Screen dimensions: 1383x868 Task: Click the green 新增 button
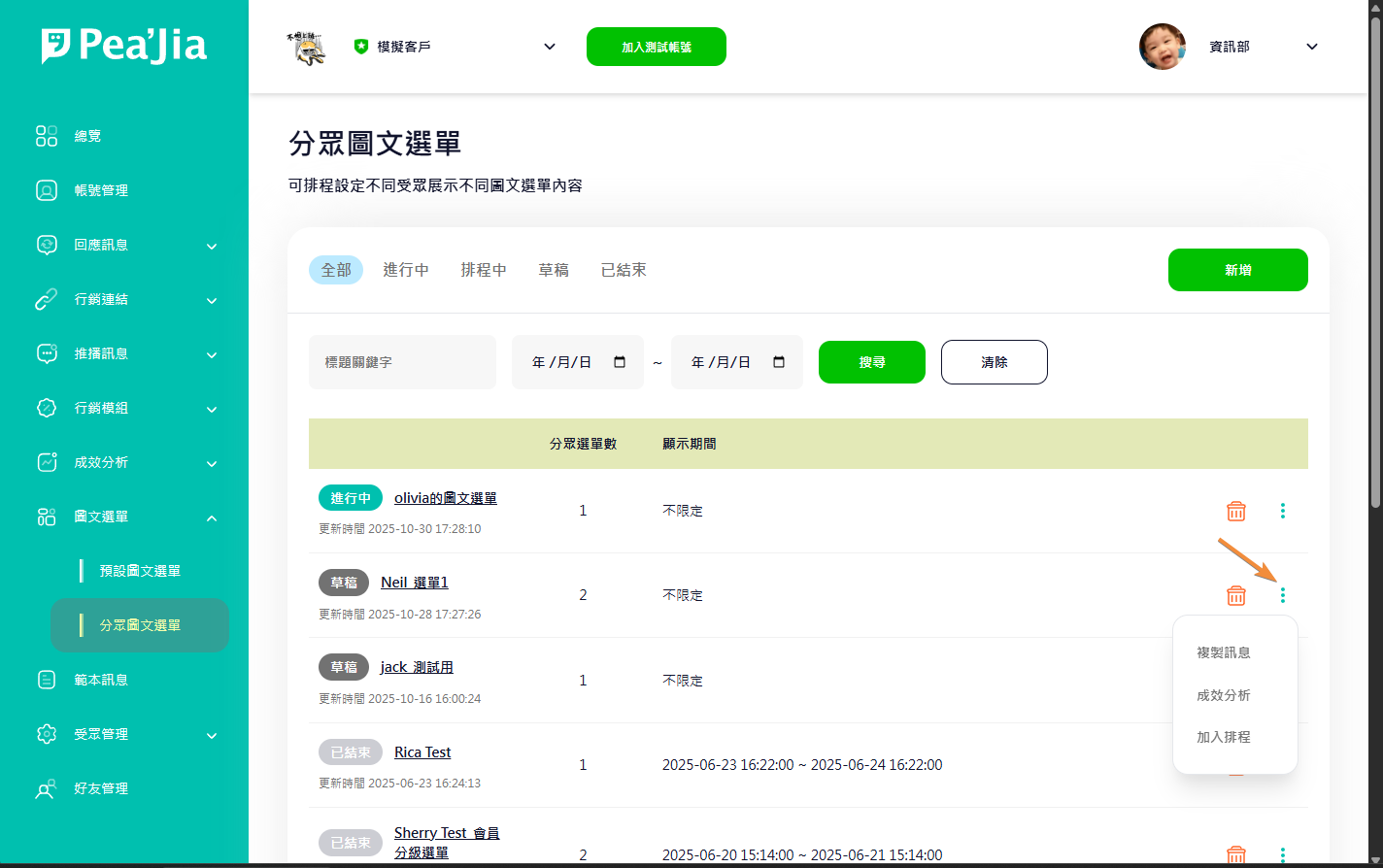[1237, 270]
